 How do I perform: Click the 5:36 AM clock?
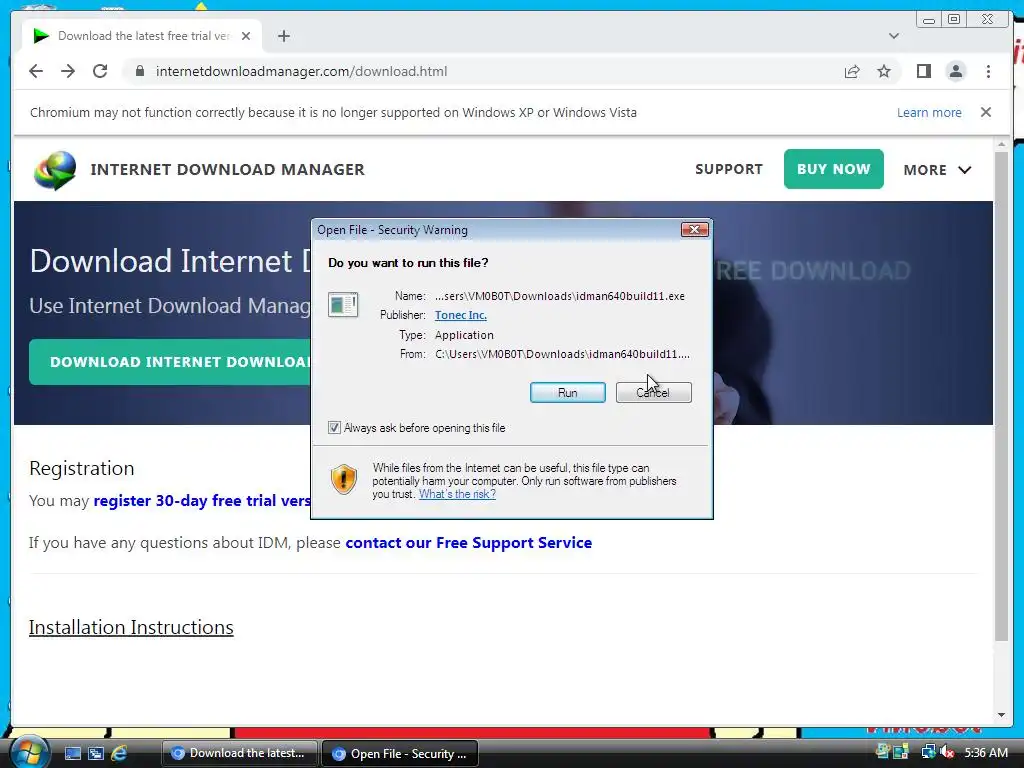(986, 753)
